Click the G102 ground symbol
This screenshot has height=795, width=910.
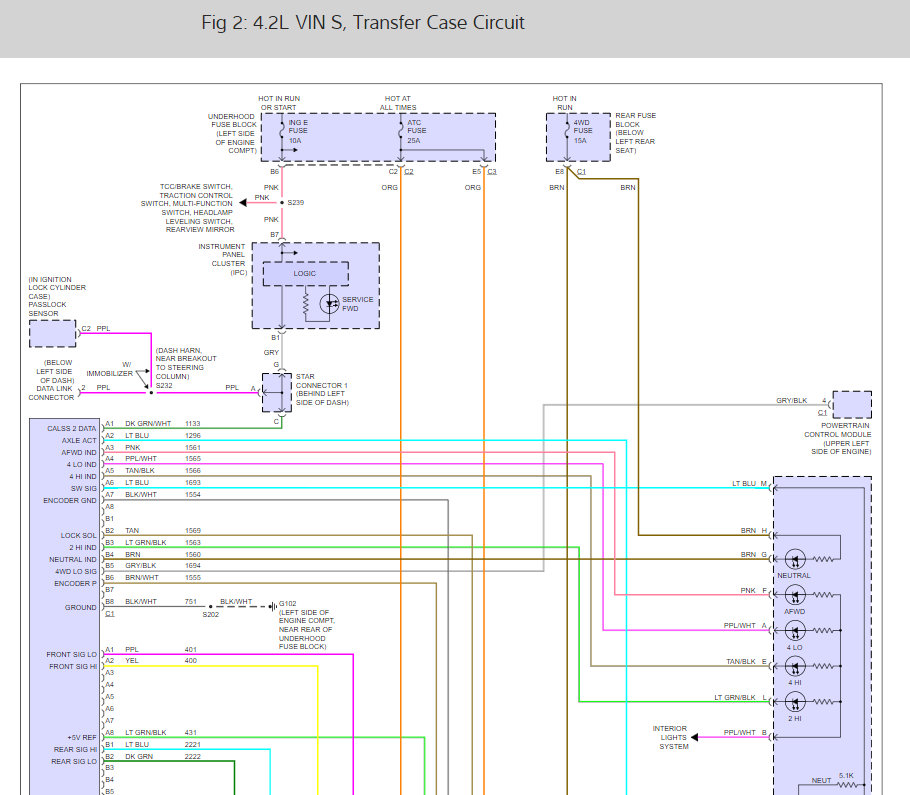(x=273, y=607)
